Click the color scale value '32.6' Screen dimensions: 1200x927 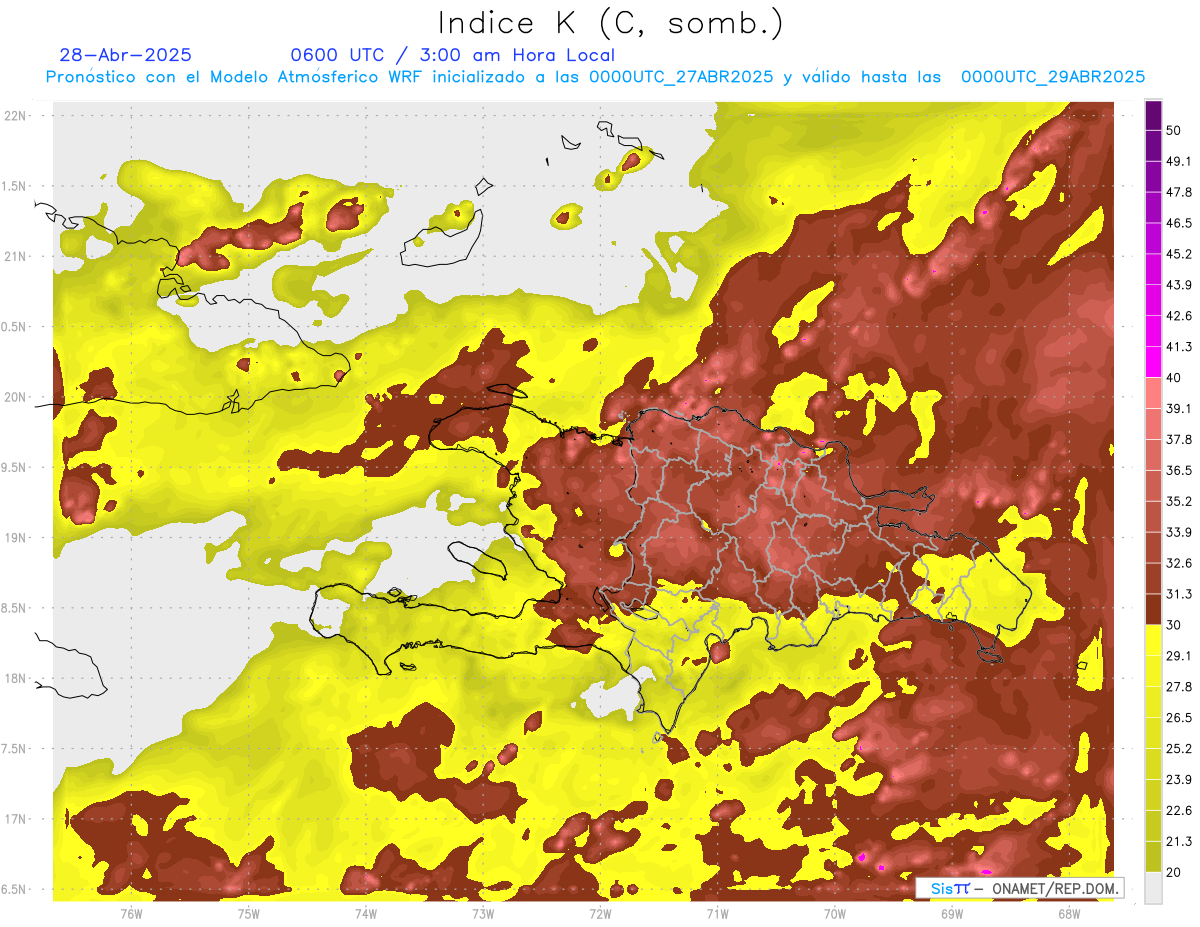[x=1179, y=563]
